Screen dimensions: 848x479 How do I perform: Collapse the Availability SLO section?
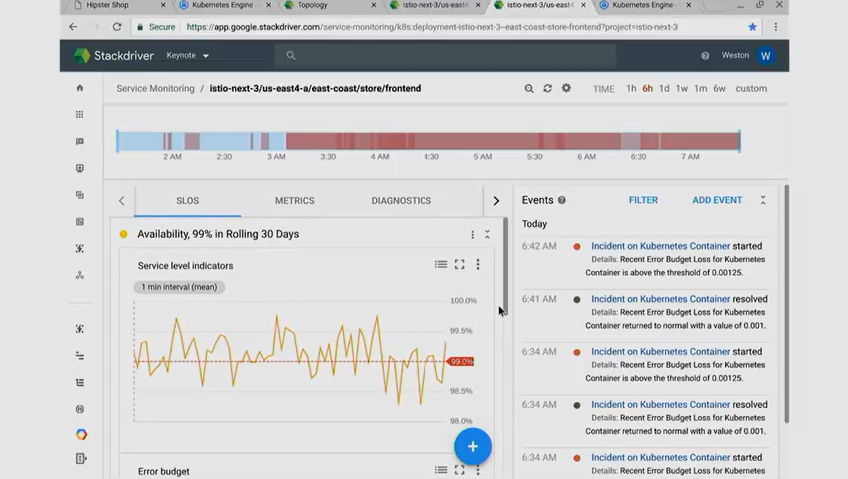[x=487, y=234]
